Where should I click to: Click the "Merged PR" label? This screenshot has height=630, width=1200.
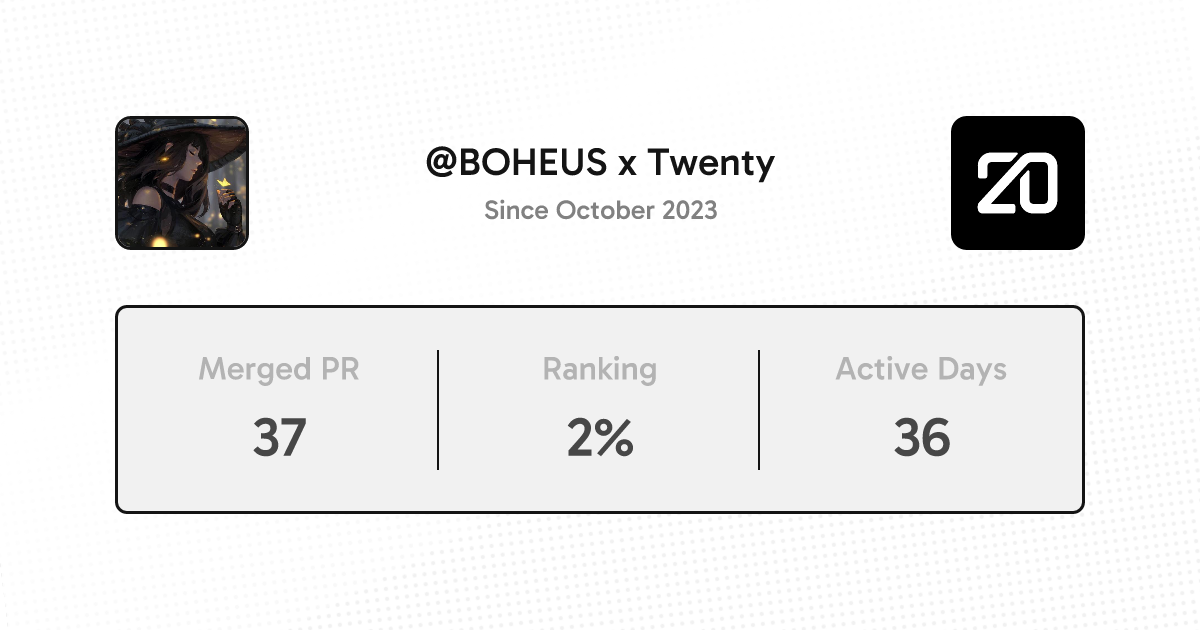pyautogui.click(x=278, y=369)
